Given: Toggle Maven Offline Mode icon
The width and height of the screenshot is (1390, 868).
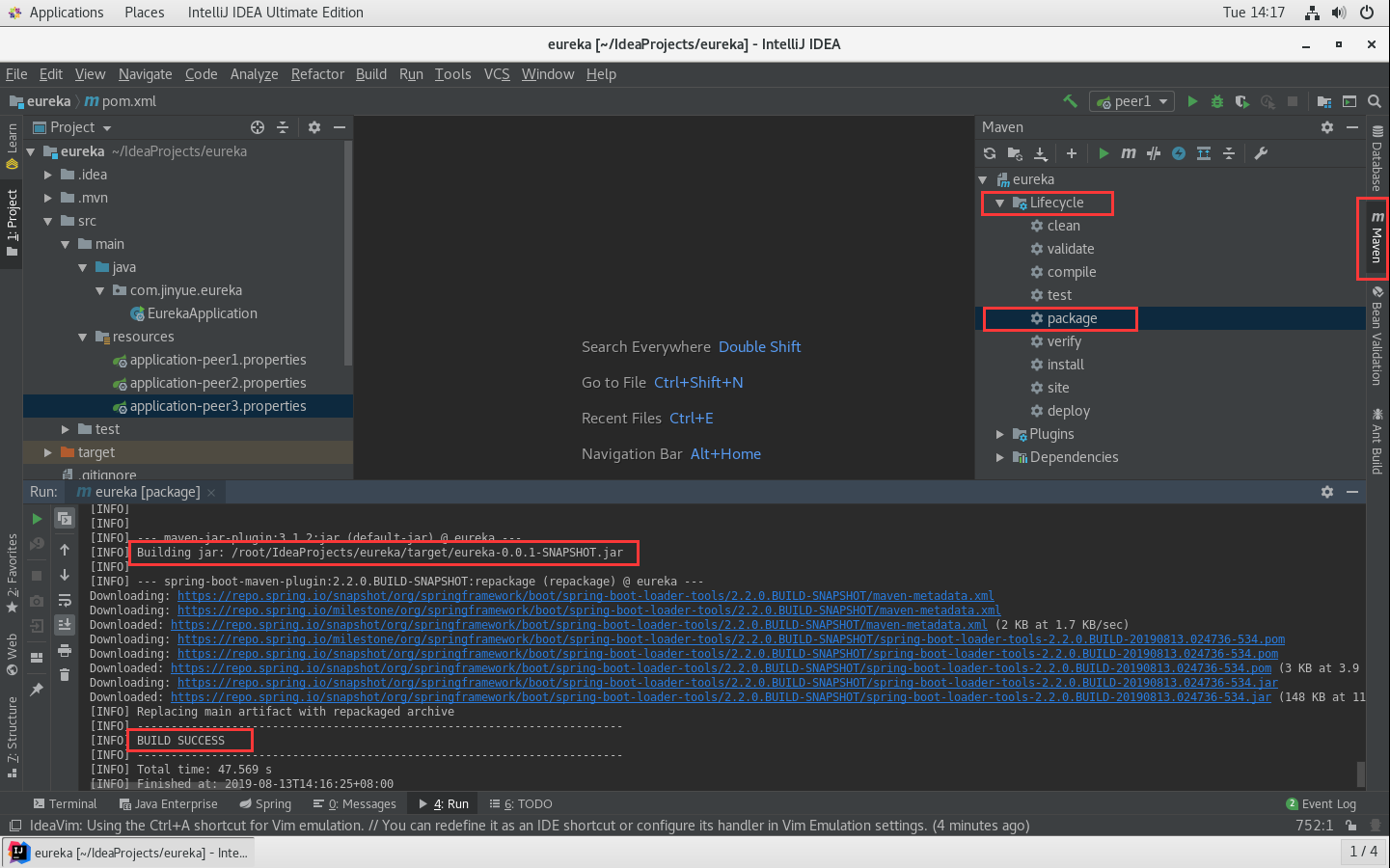Looking at the screenshot, I should [x=1154, y=153].
